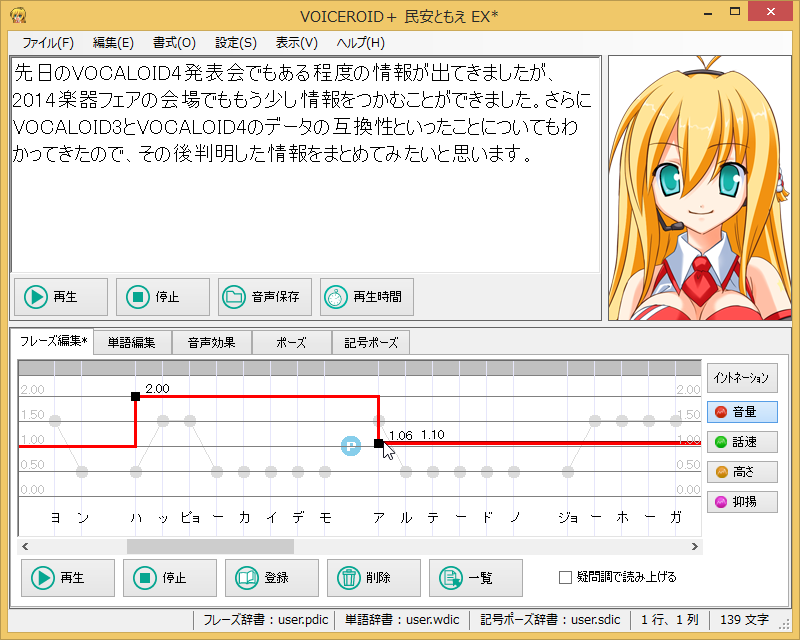Click the first ジョ mora label
Viewport: 800px width, 640px height.
(x=568, y=518)
